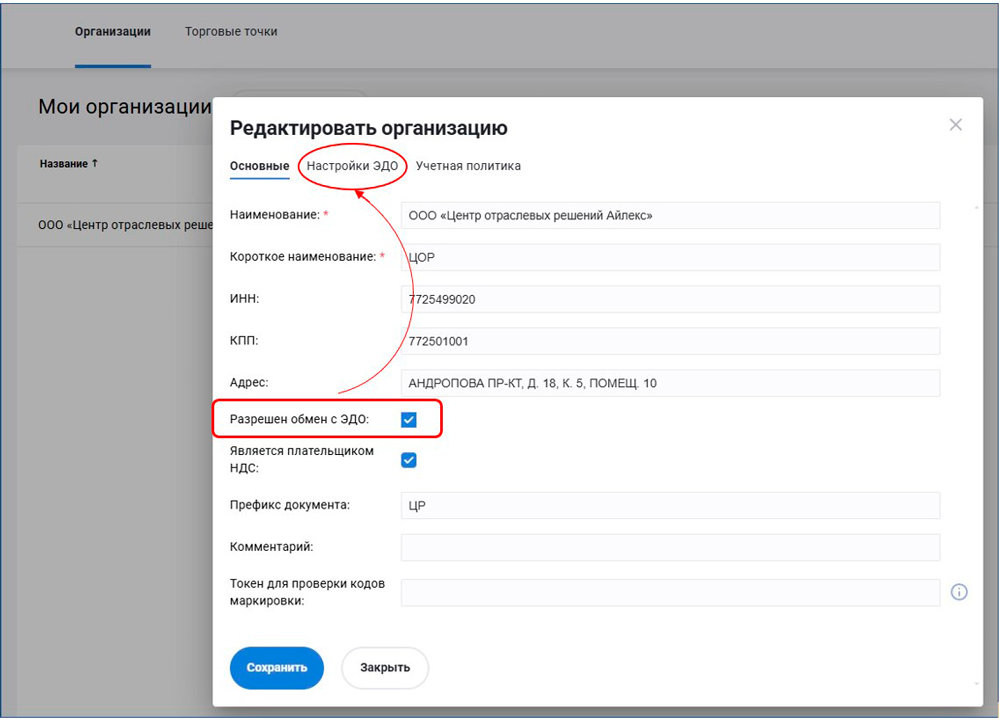Go to the Торговые точки section
The height and width of the screenshot is (720, 1000).
click(x=231, y=32)
